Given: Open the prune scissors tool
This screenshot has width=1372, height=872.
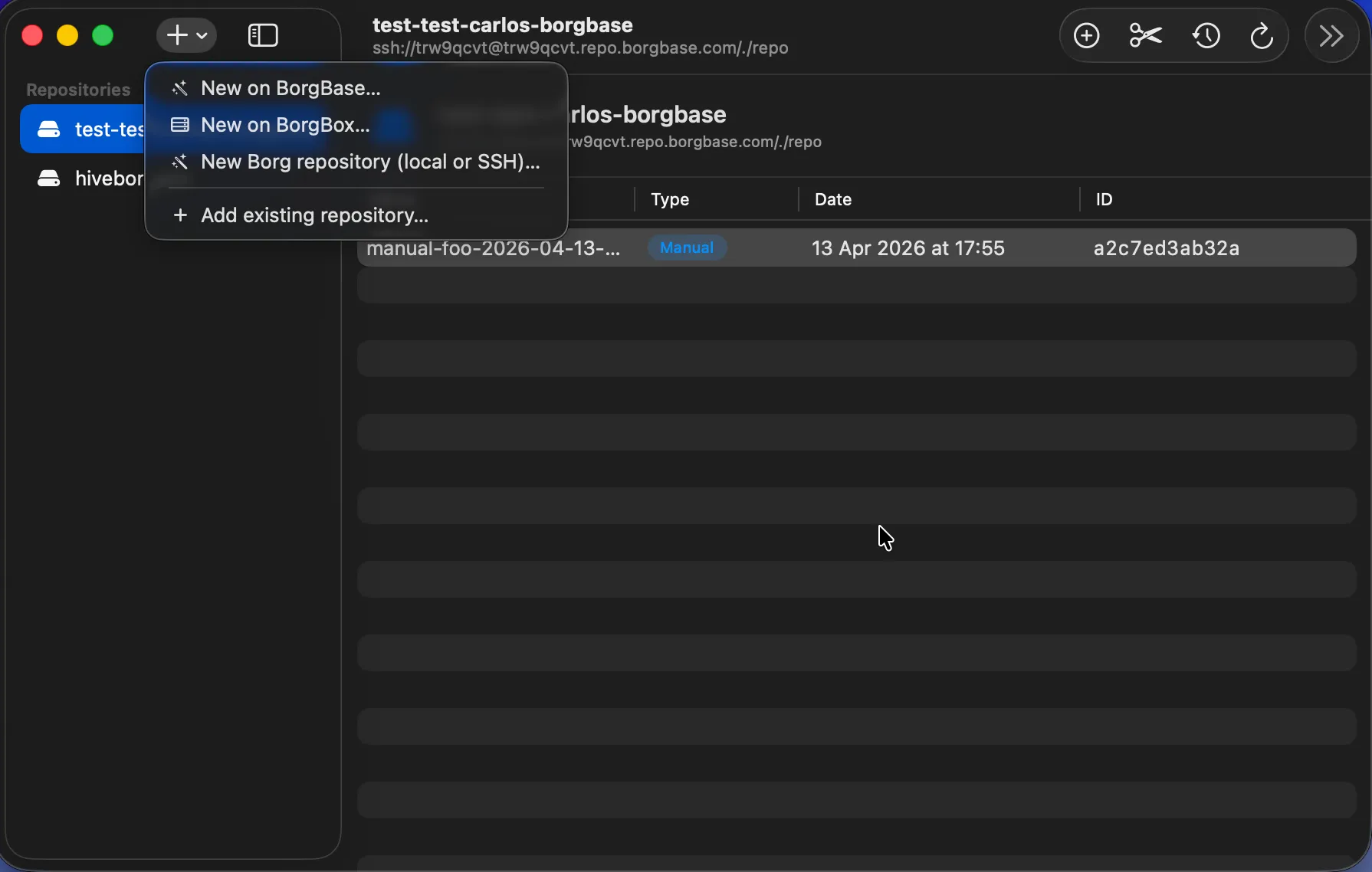Looking at the screenshot, I should [x=1144, y=35].
